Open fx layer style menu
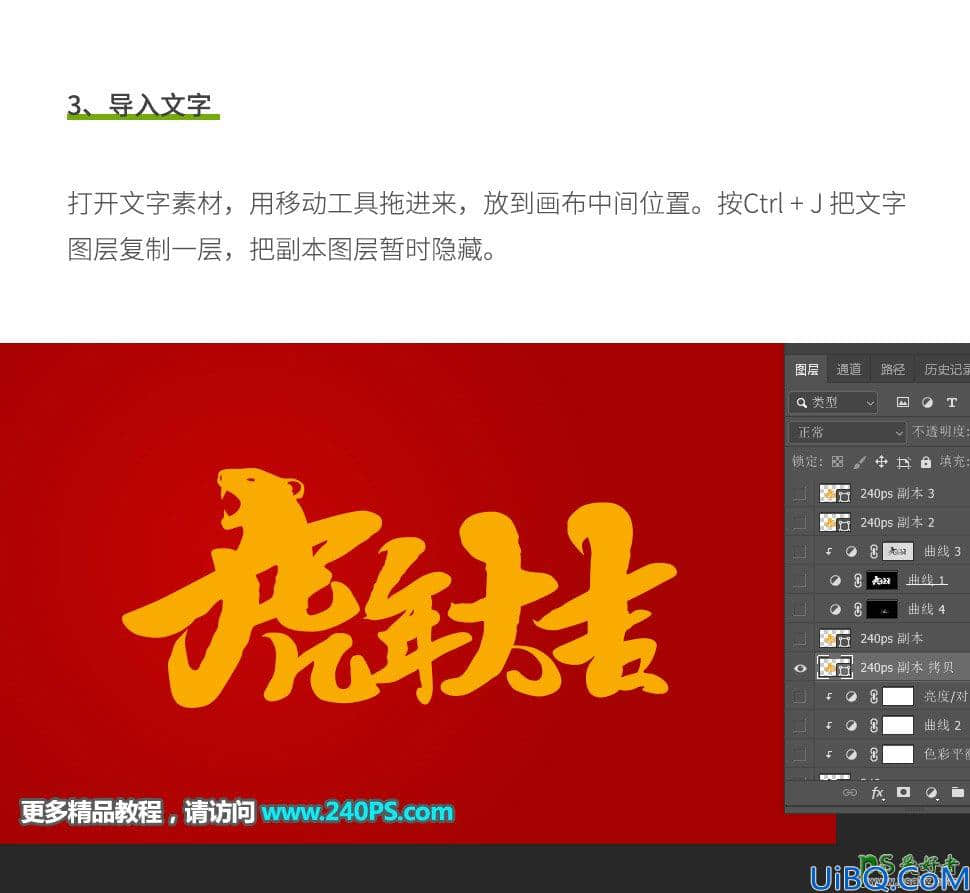 (x=877, y=792)
